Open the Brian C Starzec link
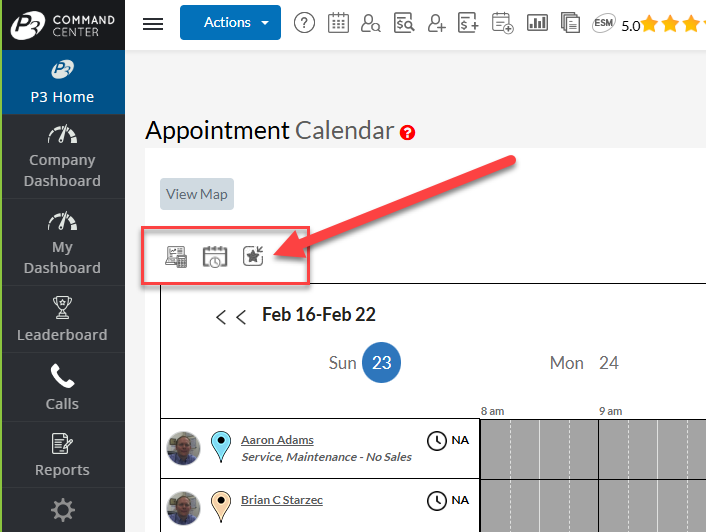This screenshot has width=706, height=532. (282, 500)
